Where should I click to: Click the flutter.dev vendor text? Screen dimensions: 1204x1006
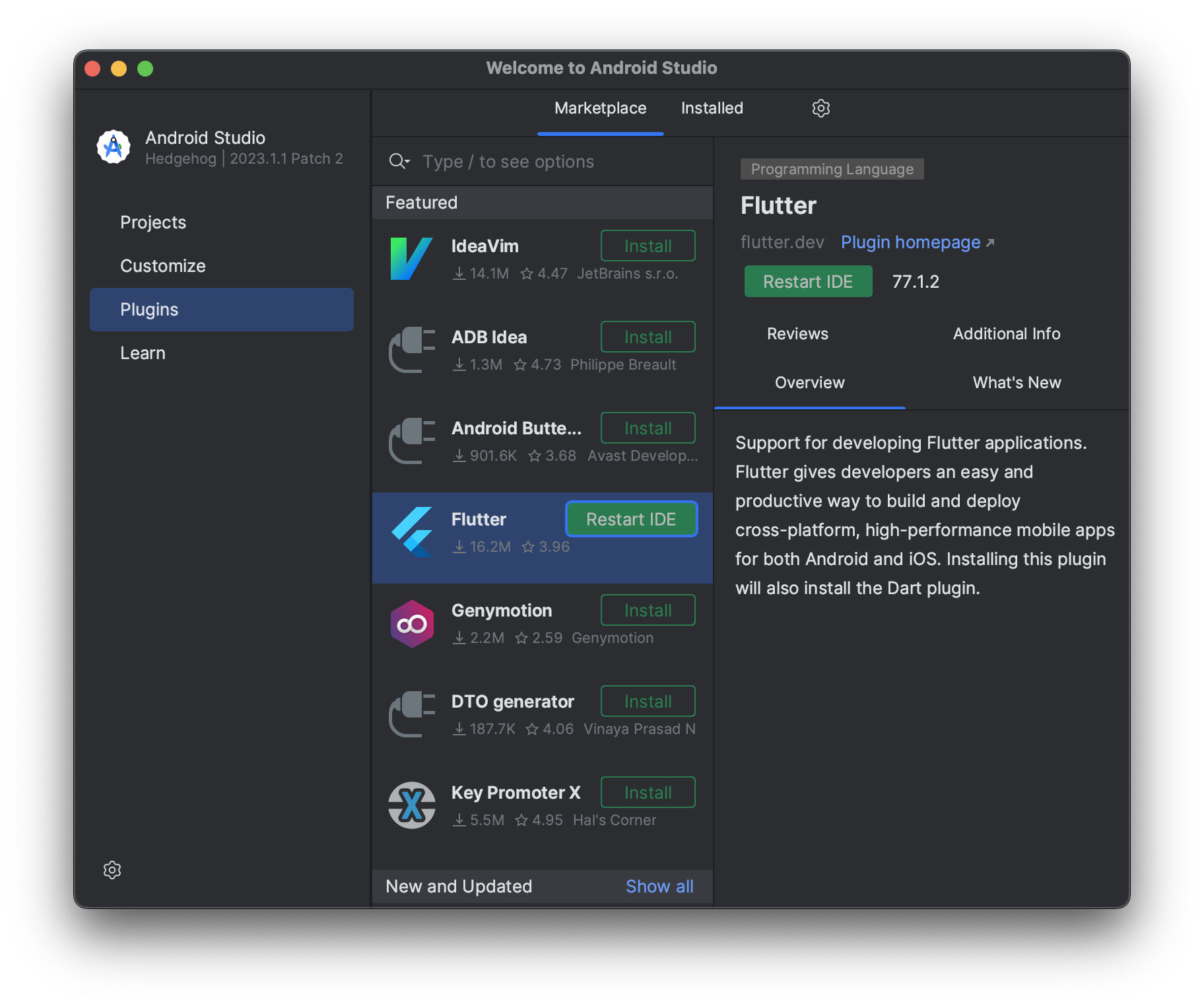782,243
